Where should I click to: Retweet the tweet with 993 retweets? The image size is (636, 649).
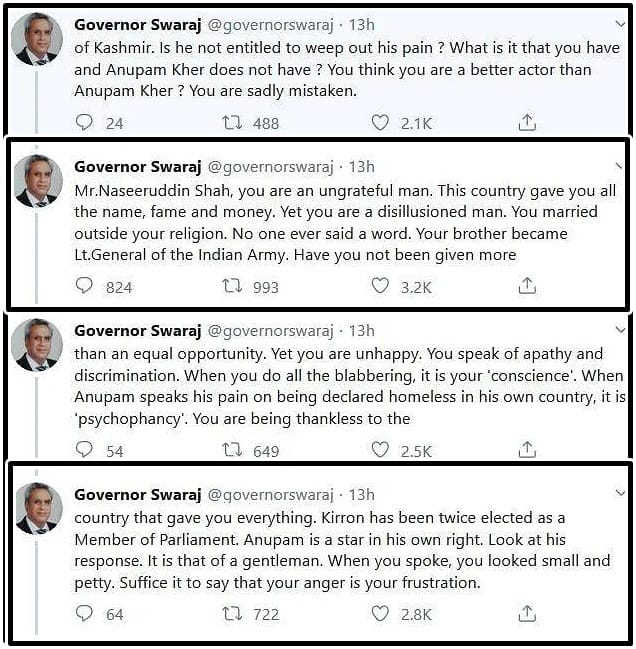coord(232,287)
